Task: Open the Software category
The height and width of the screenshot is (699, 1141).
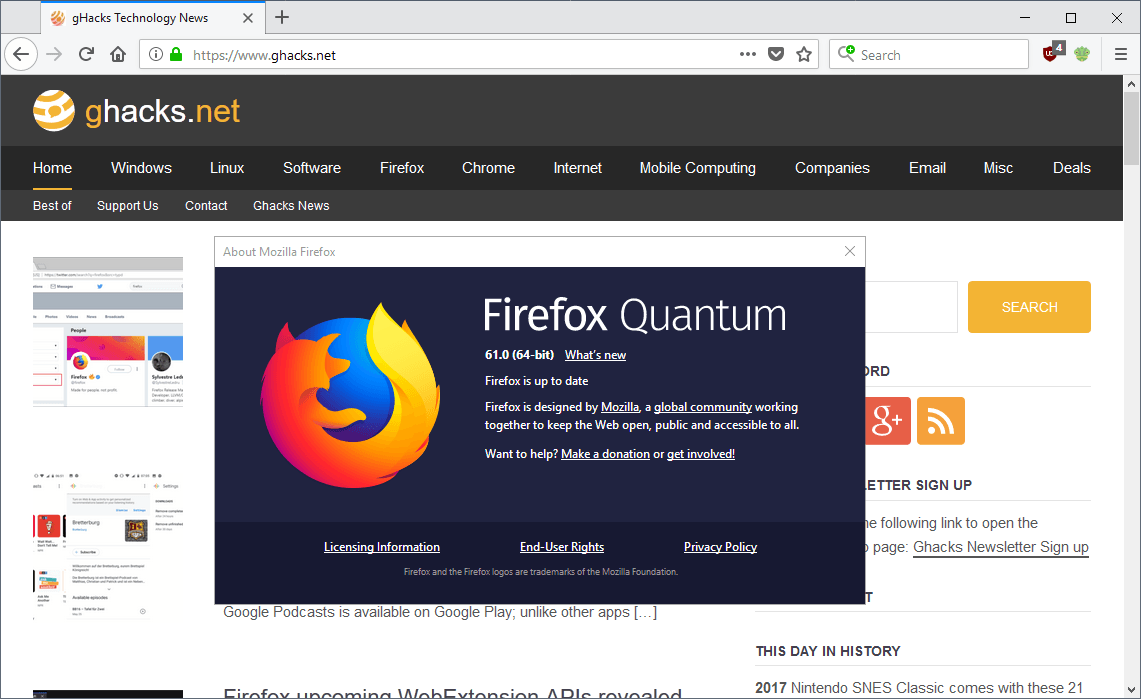Action: [x=311, y=168]
